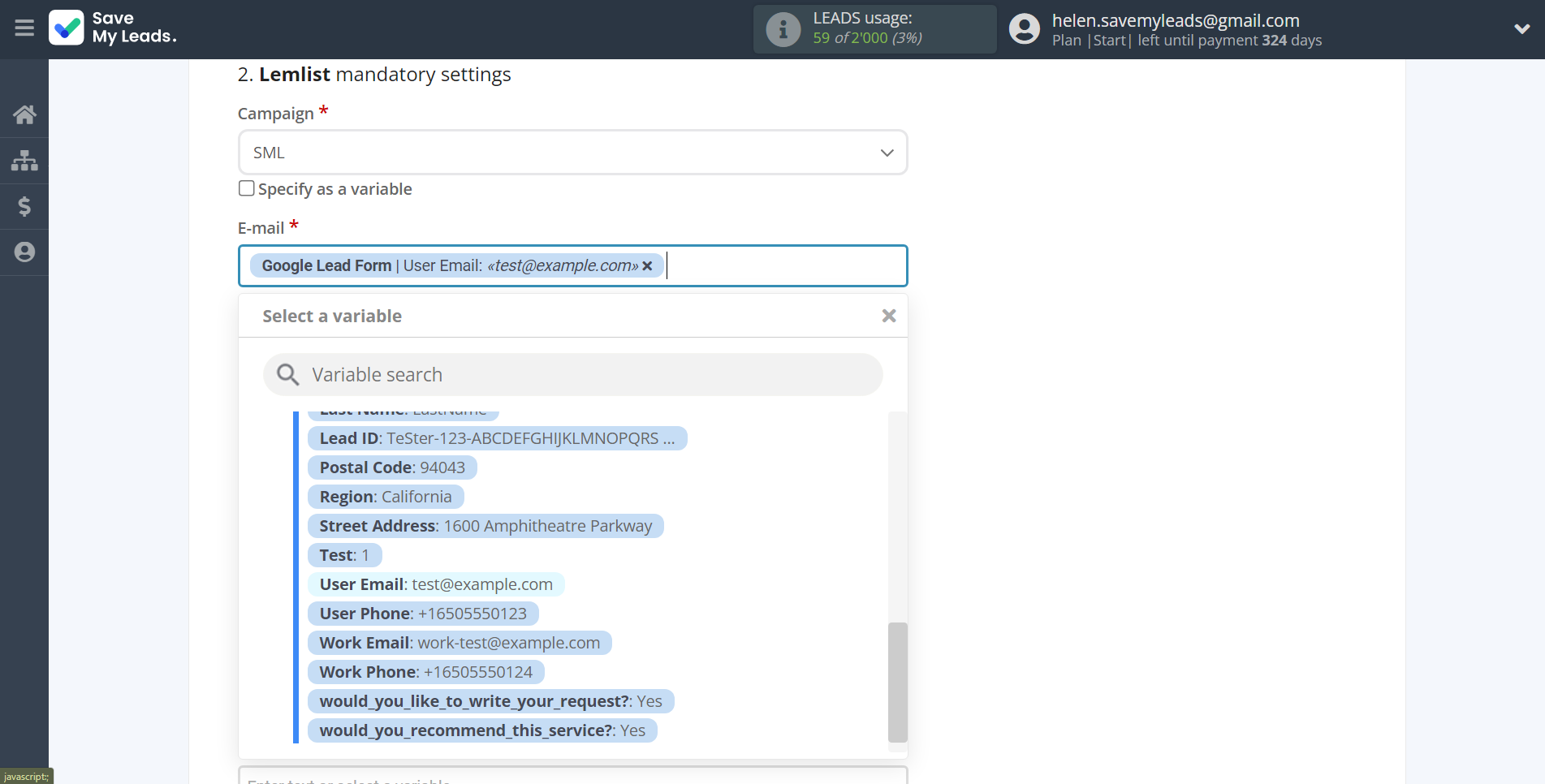Viewport: 1545px width, 784px height.
Task: Select the Test: 1 variable
Action: point(344,555)
